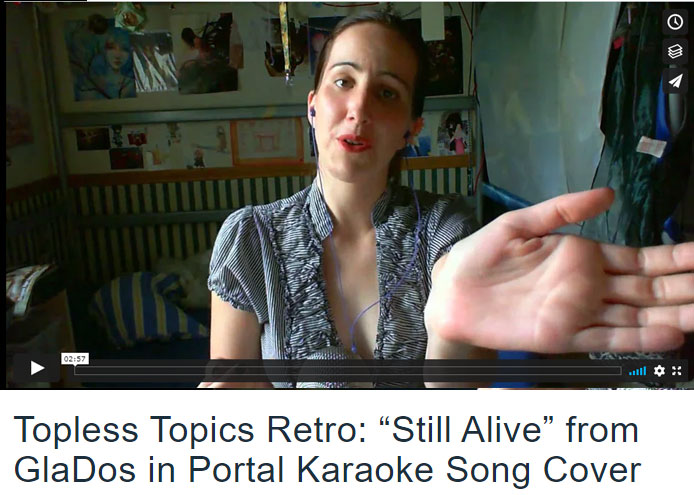Adjust volume using the blue volume bars
The image size is (694, 495).
click(637, 371)
